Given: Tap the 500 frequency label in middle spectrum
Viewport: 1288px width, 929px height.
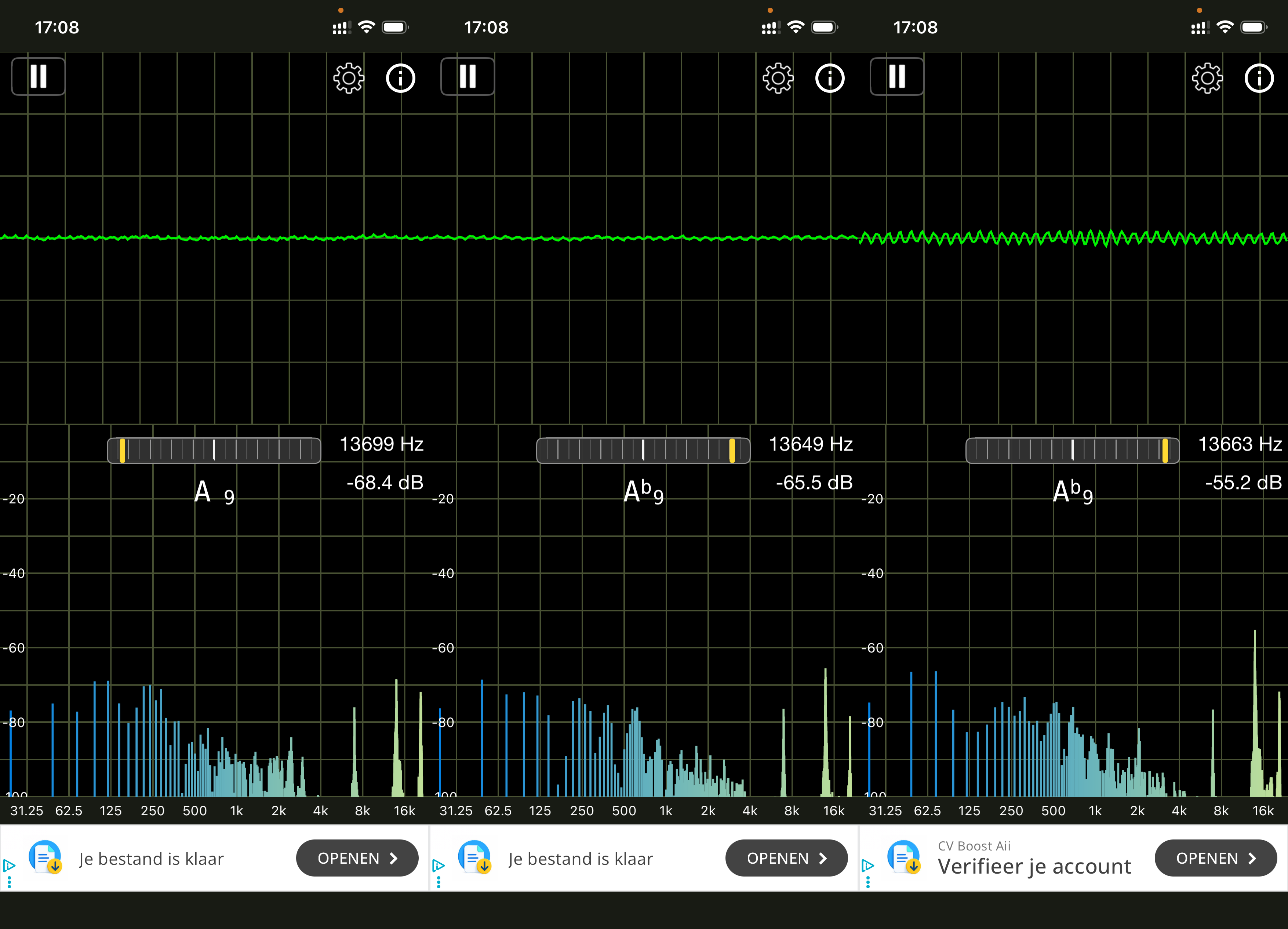Looking at the screenshot, I should (x=624, y=811).
